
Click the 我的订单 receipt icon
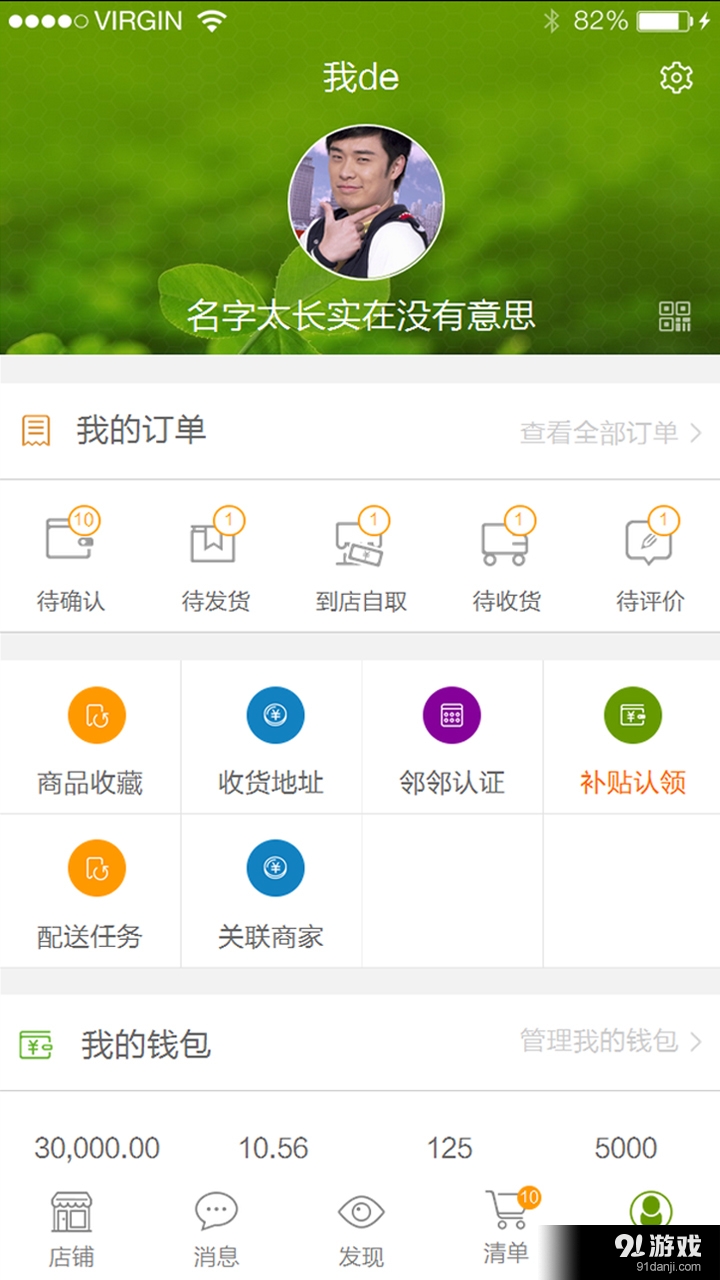click(x=36, y=431)
